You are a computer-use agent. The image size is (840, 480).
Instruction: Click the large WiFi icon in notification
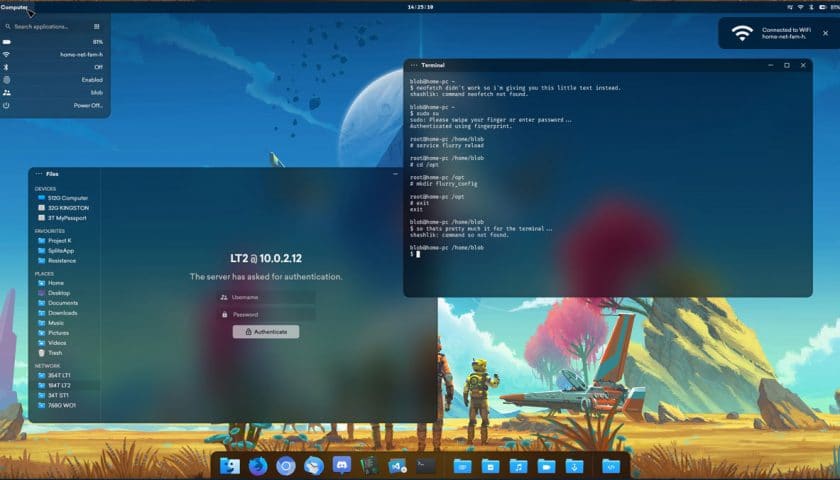742,33
